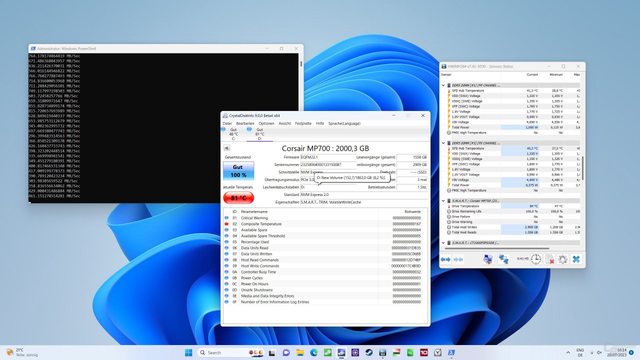Click the clock timer icon in HWiNFO
Viewport: 640px width, 360px height.
pyautogui.click(x=536, y=259)
